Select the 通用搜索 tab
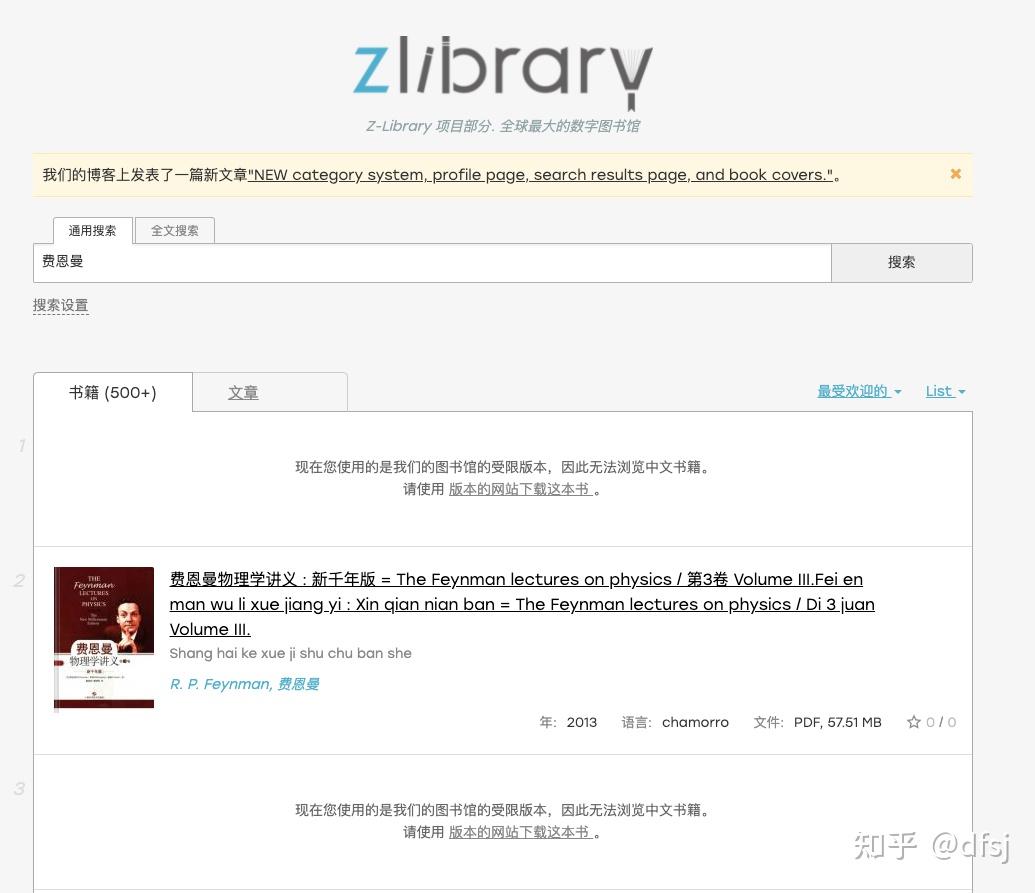 tap(92, 230)
